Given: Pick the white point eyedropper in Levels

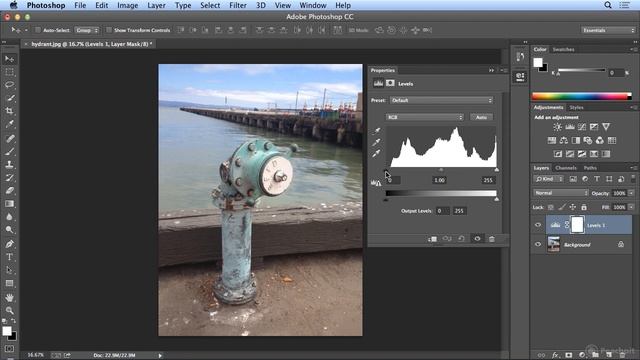Looking at the screenshot, I should coord(376,153).
